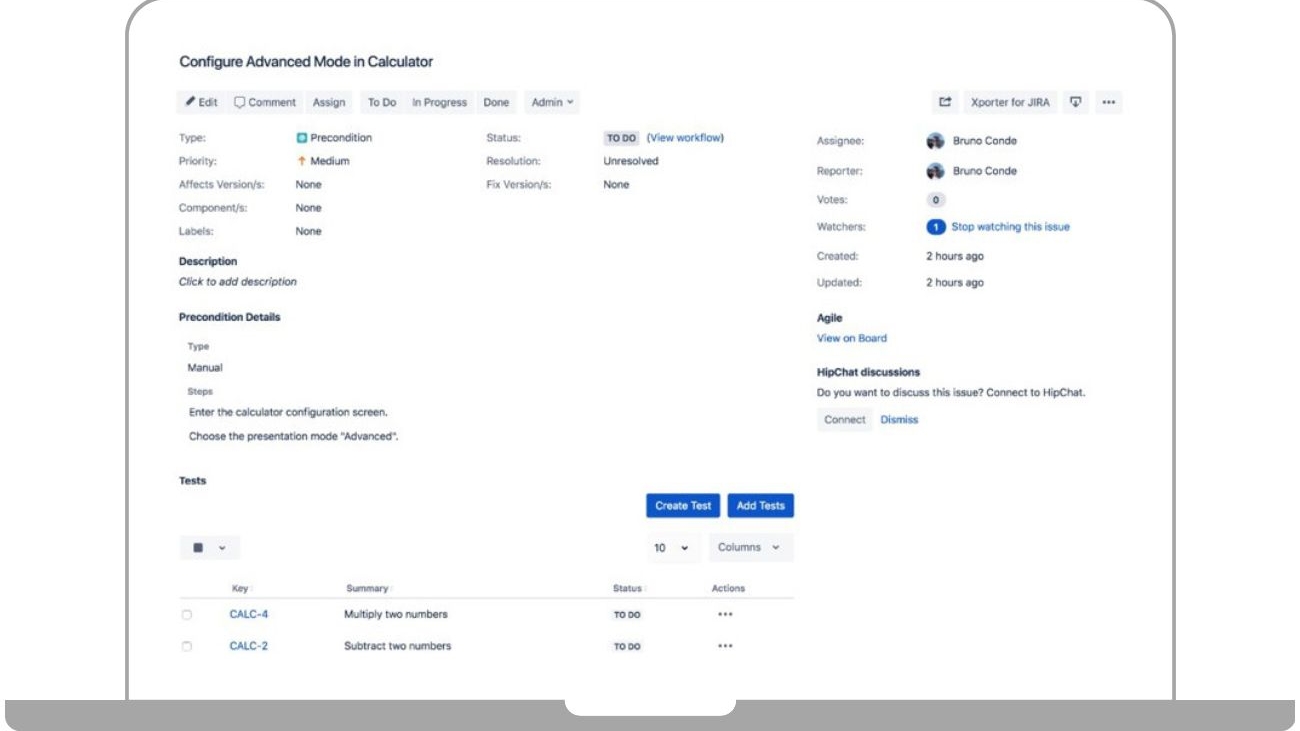The height and width of the screenshot is (731, 1300).
Task: Open the Columns dropdown
Action: tap(750, 547)
